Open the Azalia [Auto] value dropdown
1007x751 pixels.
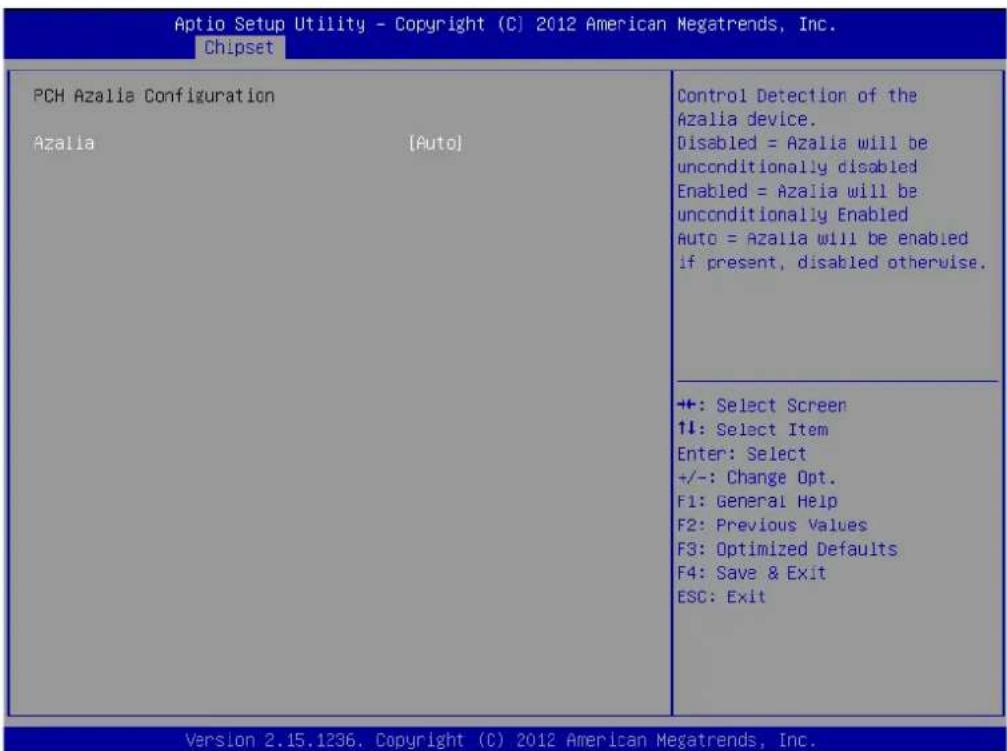click(435, 143)
